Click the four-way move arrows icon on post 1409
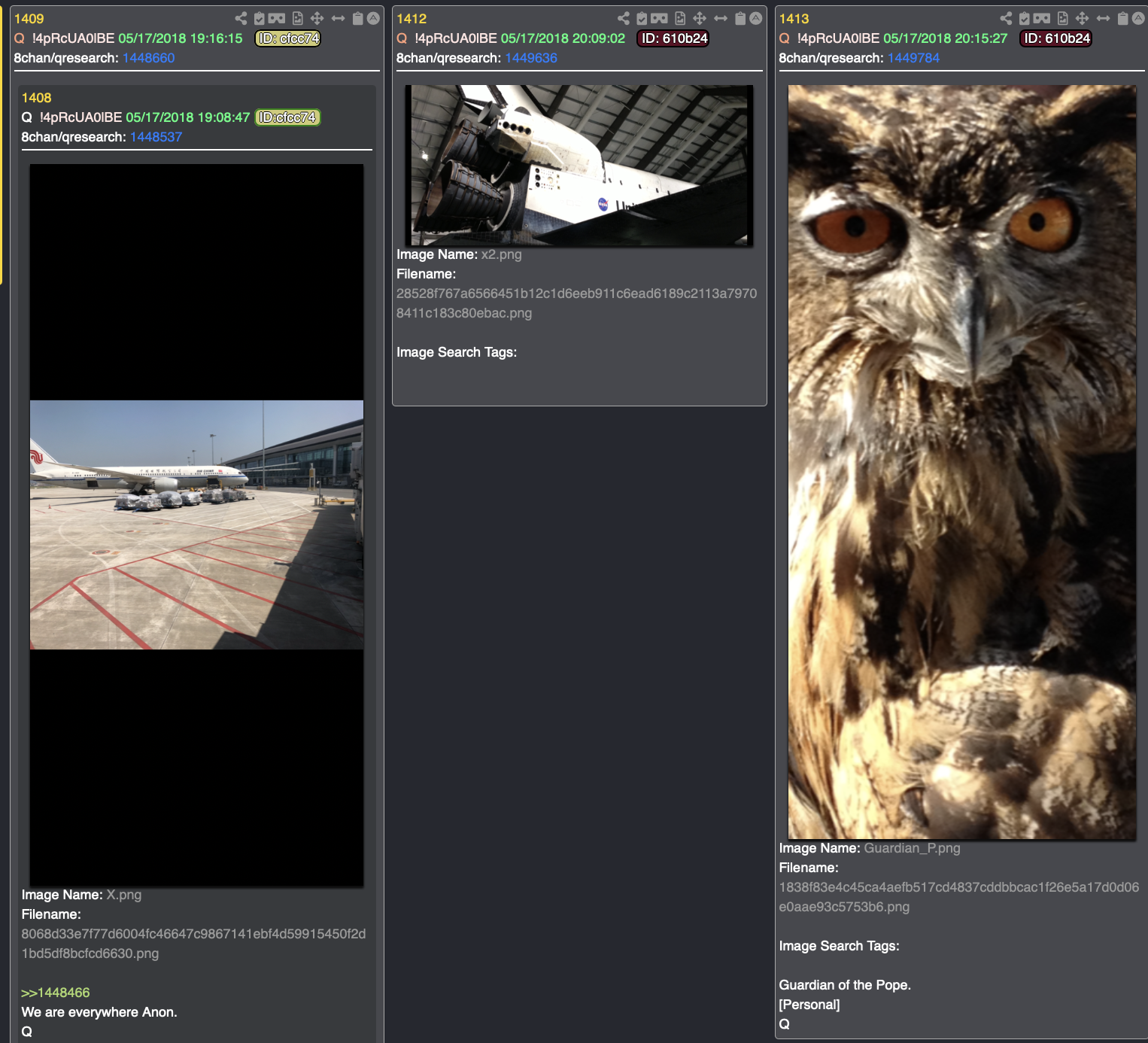Image resolution: width=1148 pixels, height=1043 pixels. coord(317,18)
